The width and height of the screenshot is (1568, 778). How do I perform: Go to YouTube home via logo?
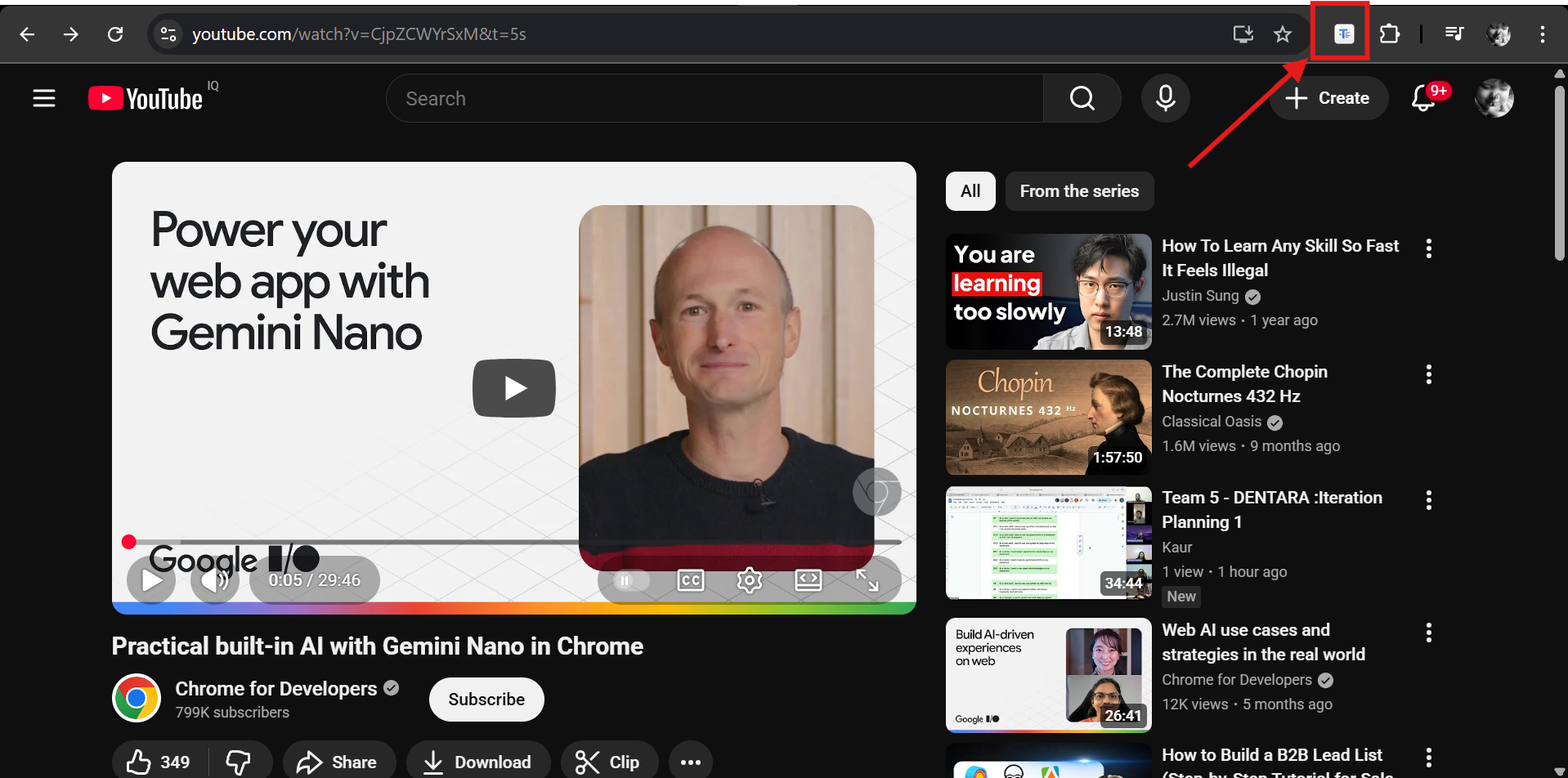[x=146, y=98]
